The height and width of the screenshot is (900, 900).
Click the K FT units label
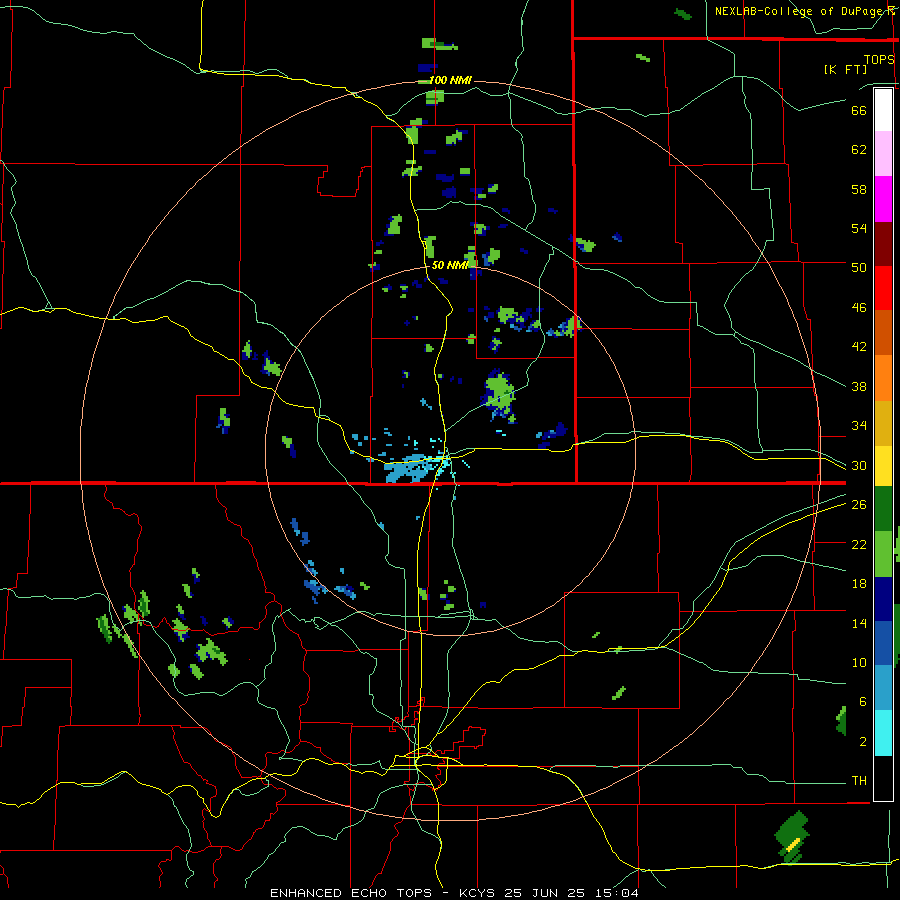click(845, 69)
